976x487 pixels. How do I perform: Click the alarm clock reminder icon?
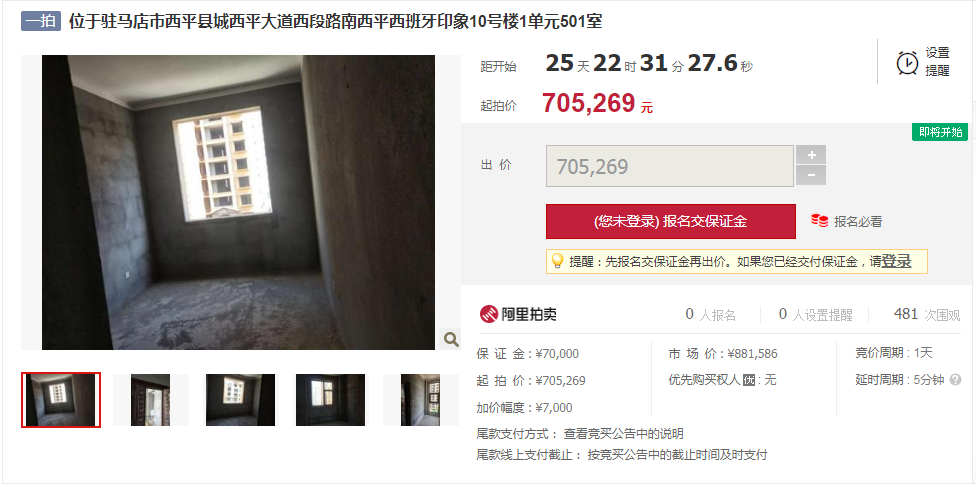(x=907, y=62)
